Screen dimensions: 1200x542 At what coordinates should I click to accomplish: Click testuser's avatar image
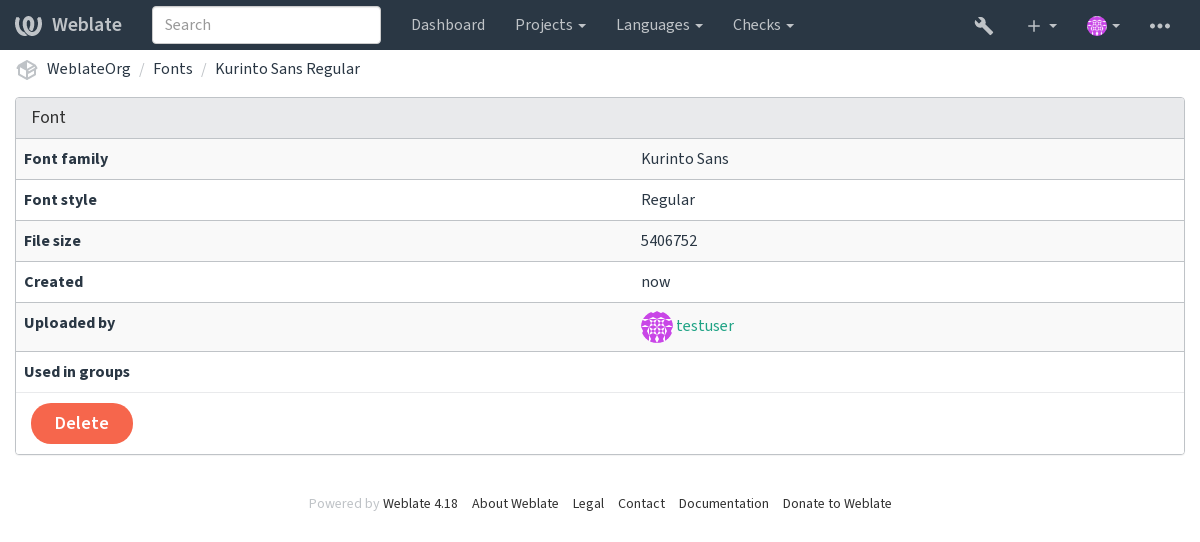657,327
